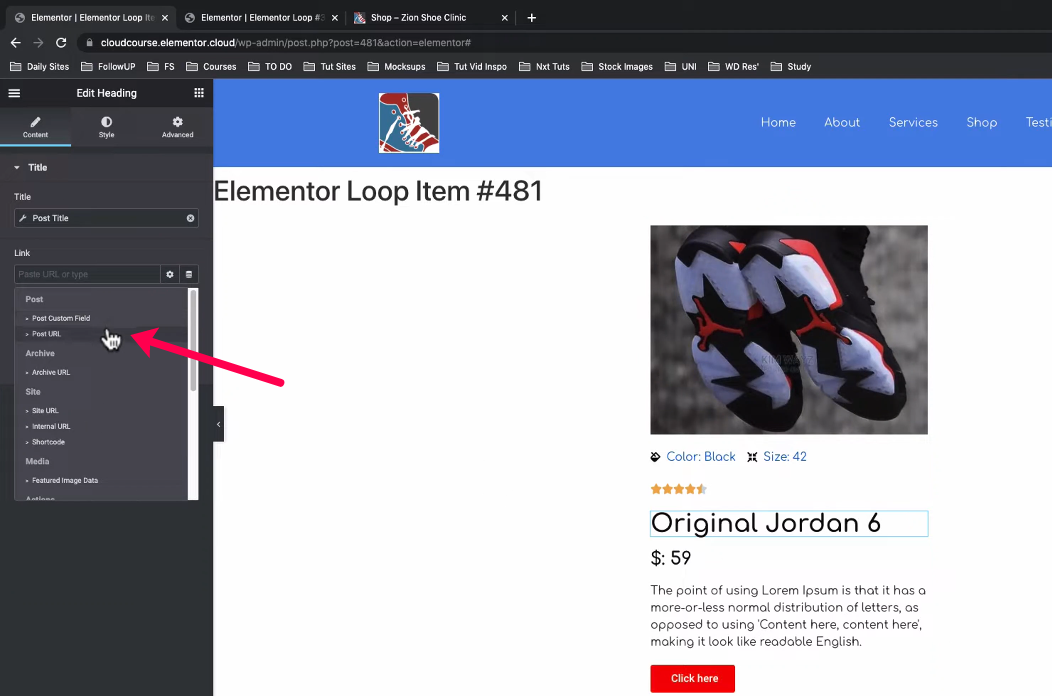Open the About nav link

point(842,122)
